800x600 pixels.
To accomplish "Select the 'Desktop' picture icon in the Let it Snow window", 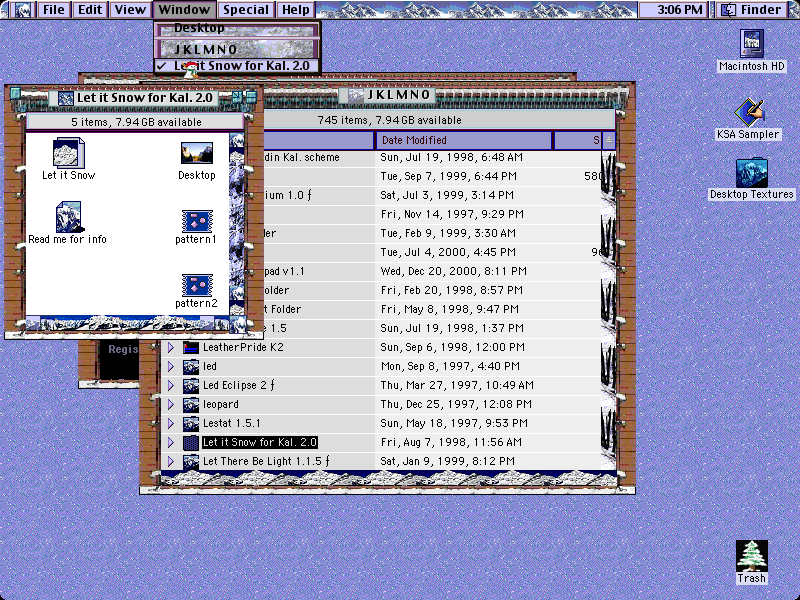I will [x=196, y=153].
